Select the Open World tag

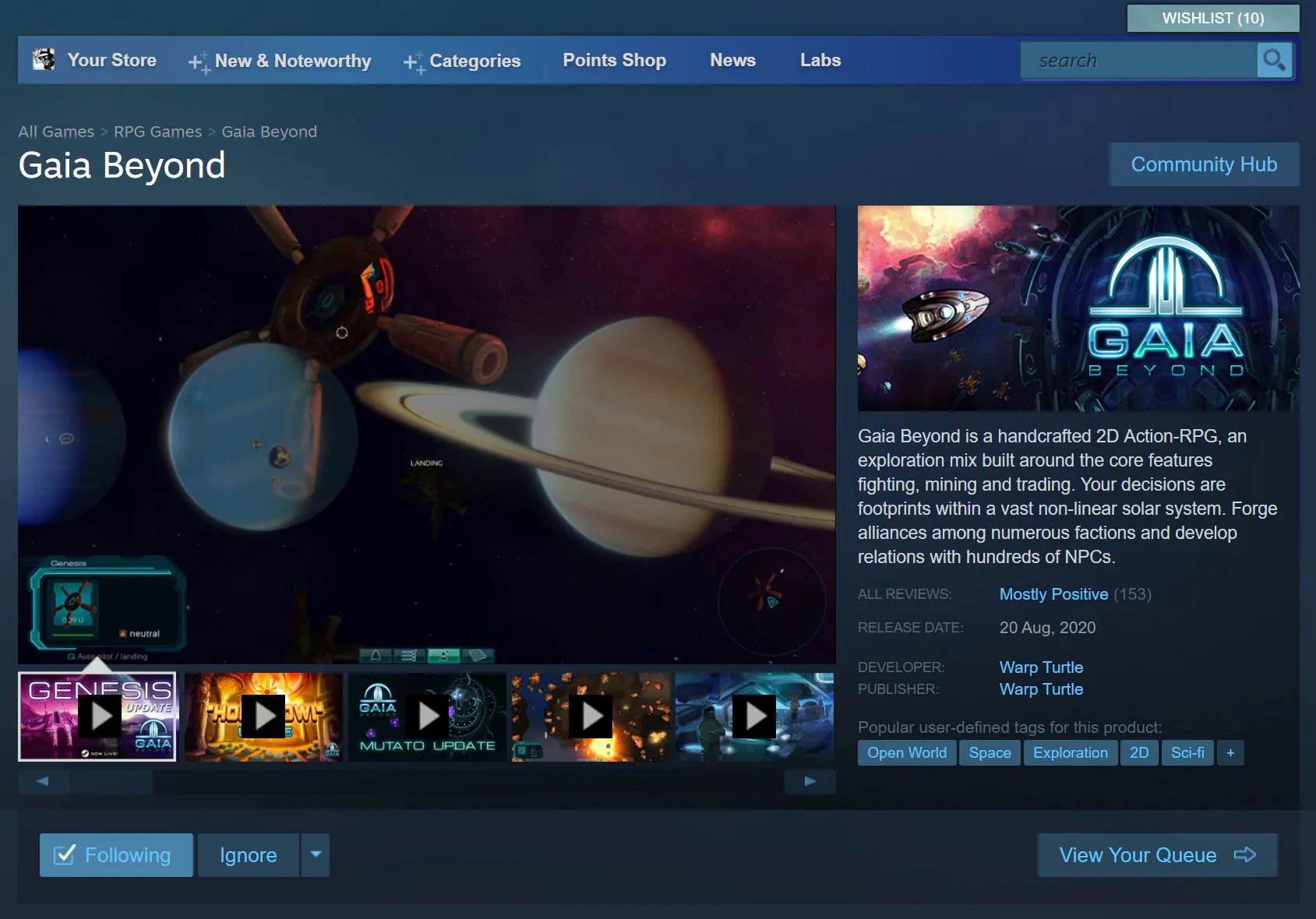pyautogui.click(x=907, y=753)
